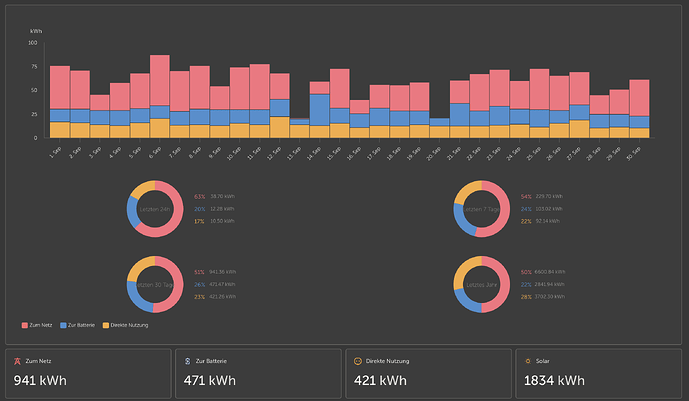Click the 3702.30 kWh value
Viewport: 689px width, 401px height.
coord(550,297)
